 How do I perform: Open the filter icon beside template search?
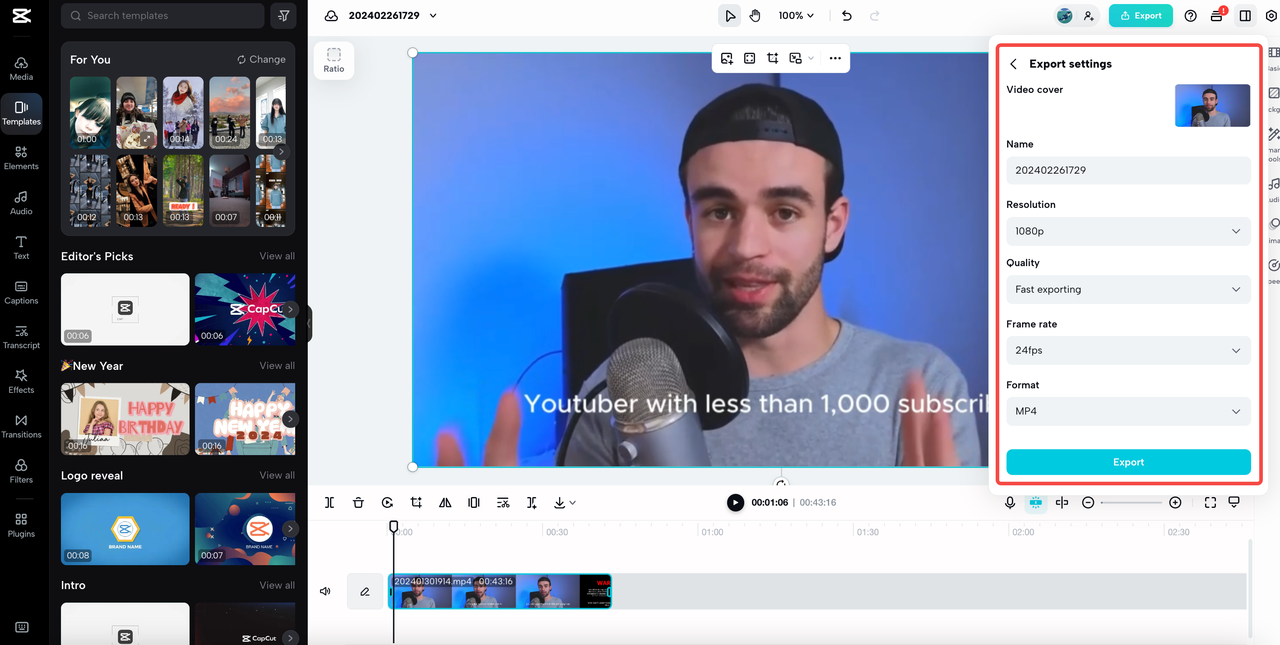click(x=283, y=16)
